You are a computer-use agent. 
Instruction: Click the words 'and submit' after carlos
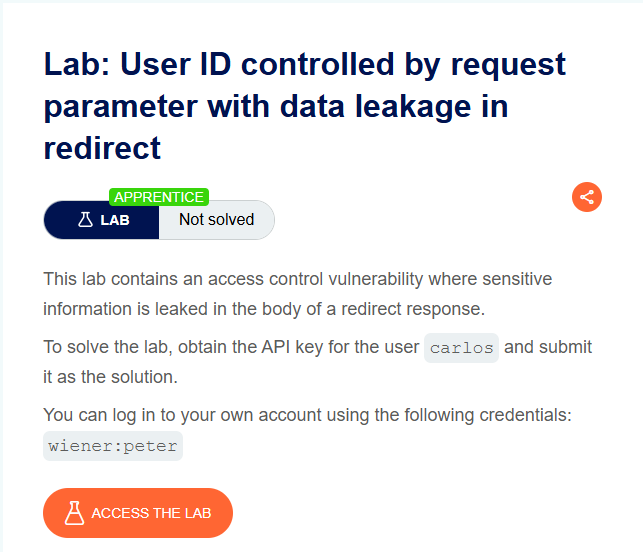[548, 347]
